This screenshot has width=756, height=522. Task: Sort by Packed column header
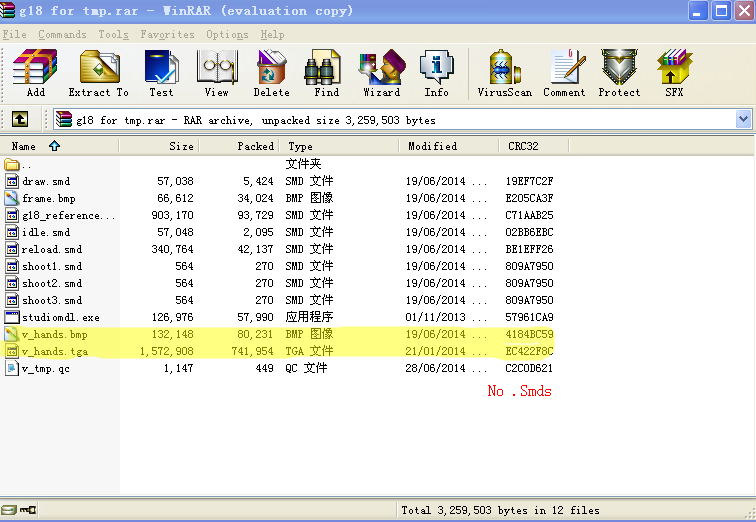coord(241,146)
